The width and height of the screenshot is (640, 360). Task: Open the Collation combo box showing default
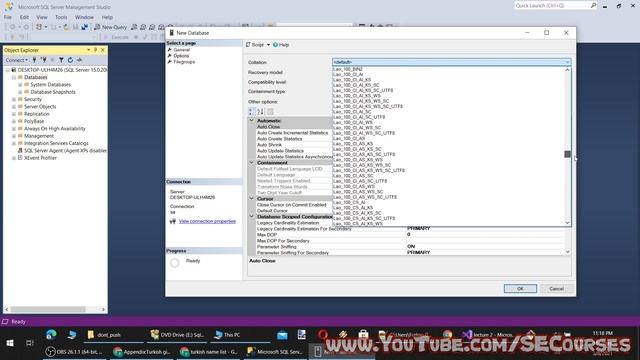coord(451,62)
